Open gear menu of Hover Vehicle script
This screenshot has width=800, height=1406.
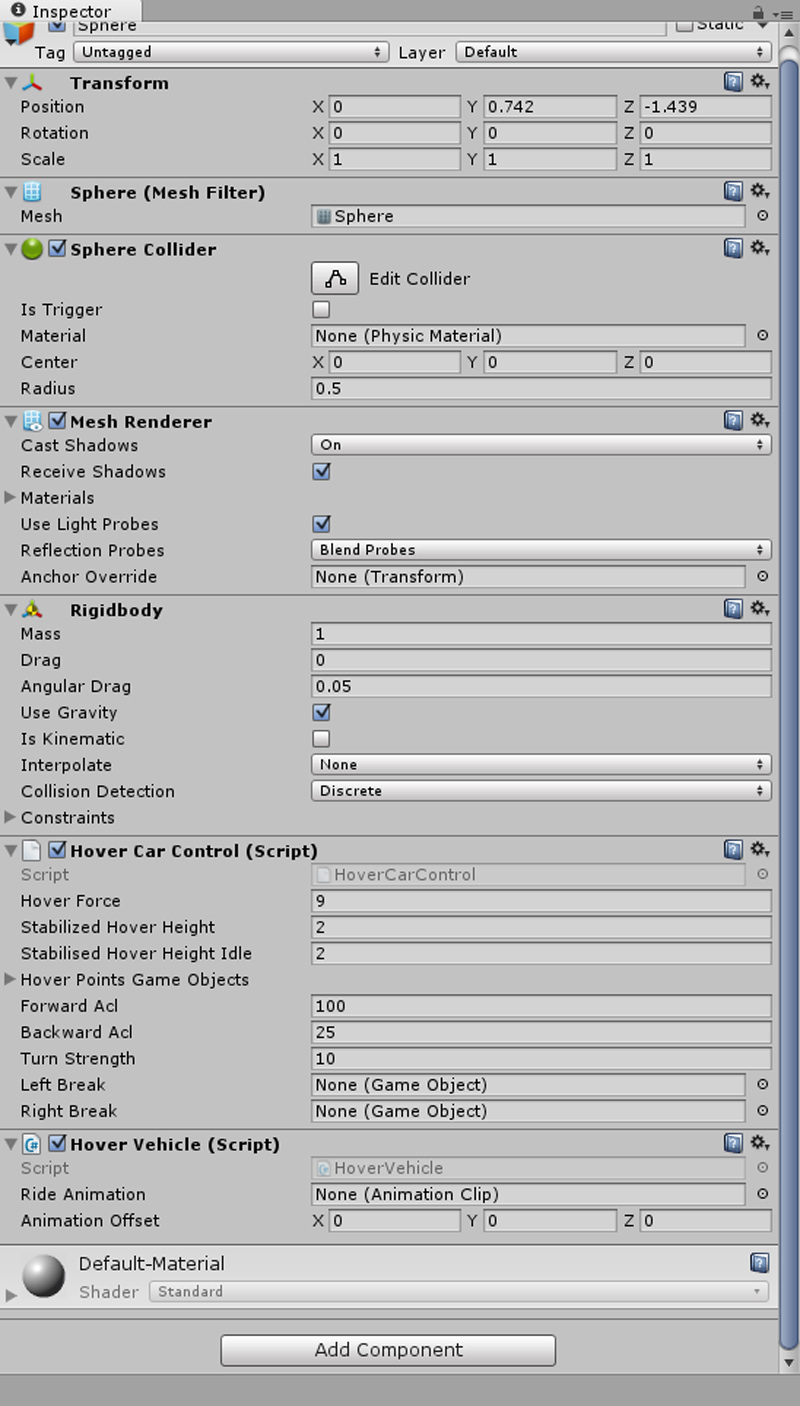click(x=760, y=1143)
